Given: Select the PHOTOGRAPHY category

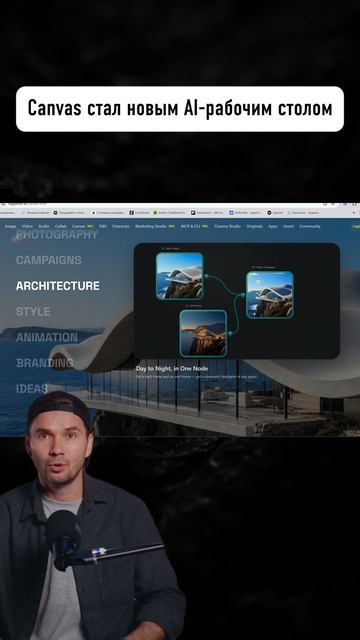Looking at the screenshot, I should [x=57, y=235].
